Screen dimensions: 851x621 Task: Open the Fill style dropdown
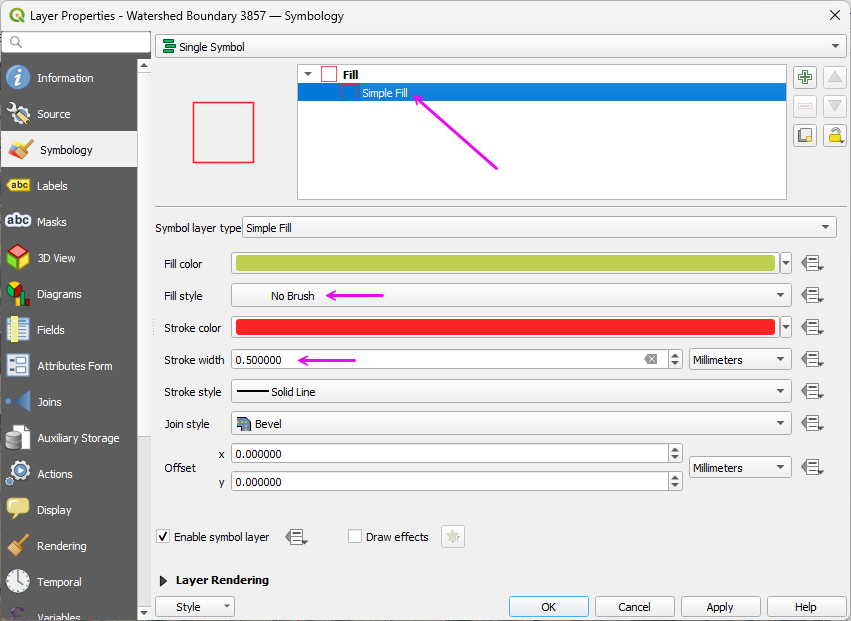tap(511, 296)
